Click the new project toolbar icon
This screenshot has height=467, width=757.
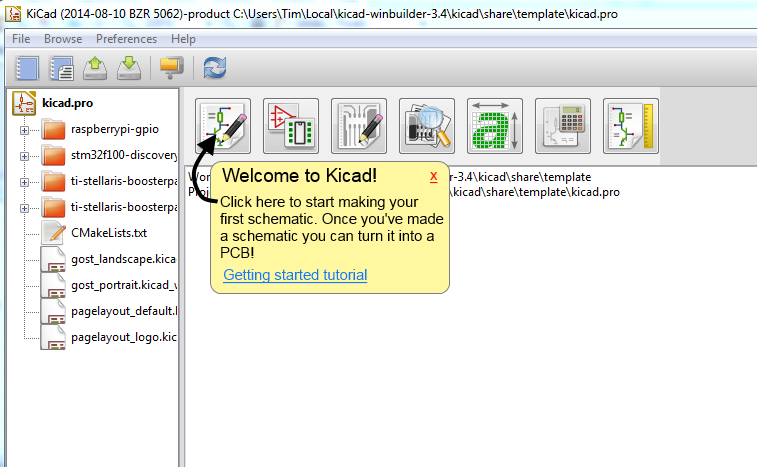pyautogui.click(x=27, y=68)
